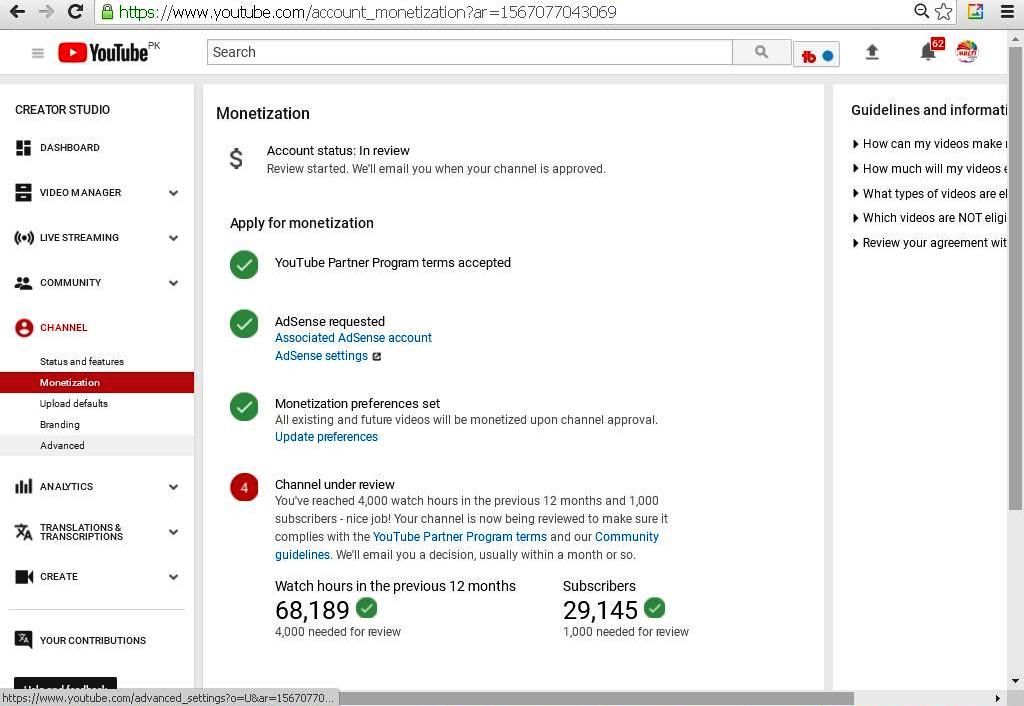Bookmark this page with star icon

tap(943, 11)
